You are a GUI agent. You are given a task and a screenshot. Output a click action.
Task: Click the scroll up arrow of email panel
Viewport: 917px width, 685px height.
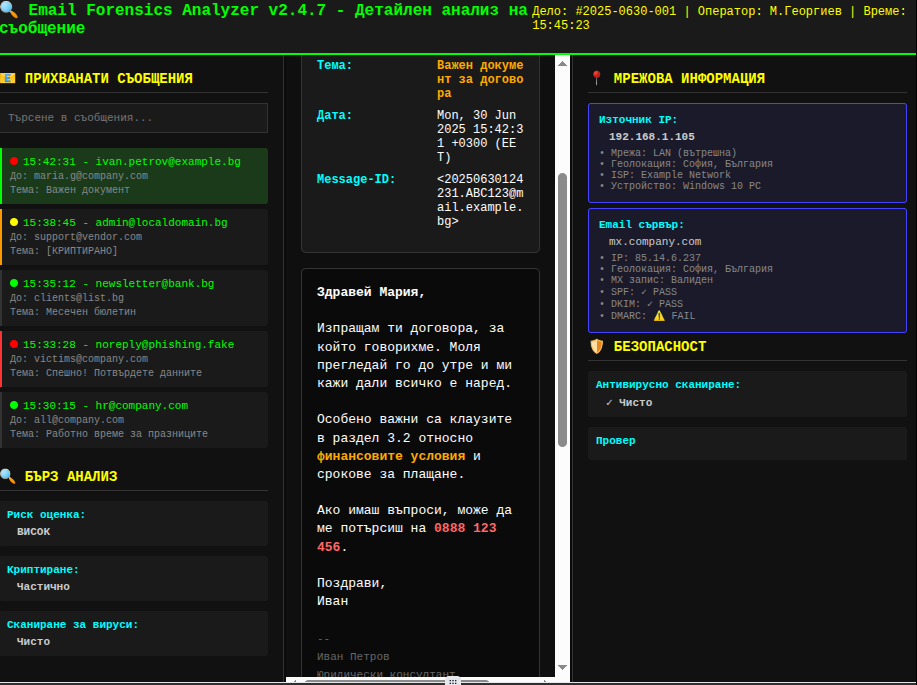563,63
